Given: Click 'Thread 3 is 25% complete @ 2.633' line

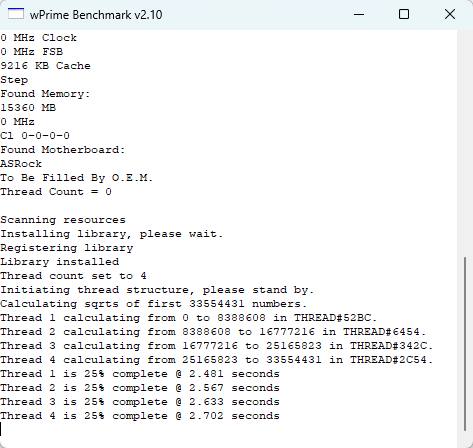Looking at the screenshot, I should coord(140,402).
